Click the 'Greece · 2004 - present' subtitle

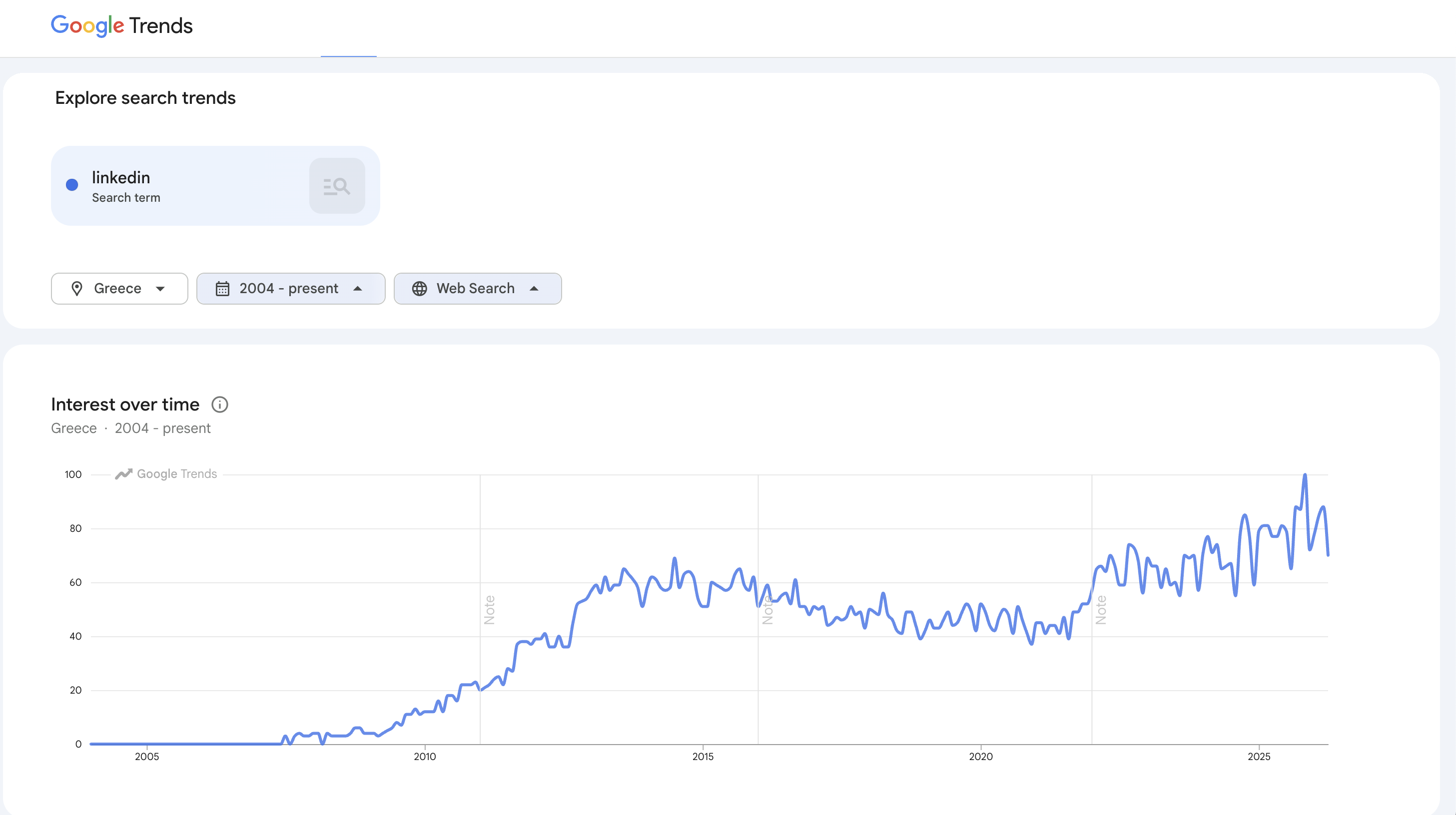[x=130, y=428]
